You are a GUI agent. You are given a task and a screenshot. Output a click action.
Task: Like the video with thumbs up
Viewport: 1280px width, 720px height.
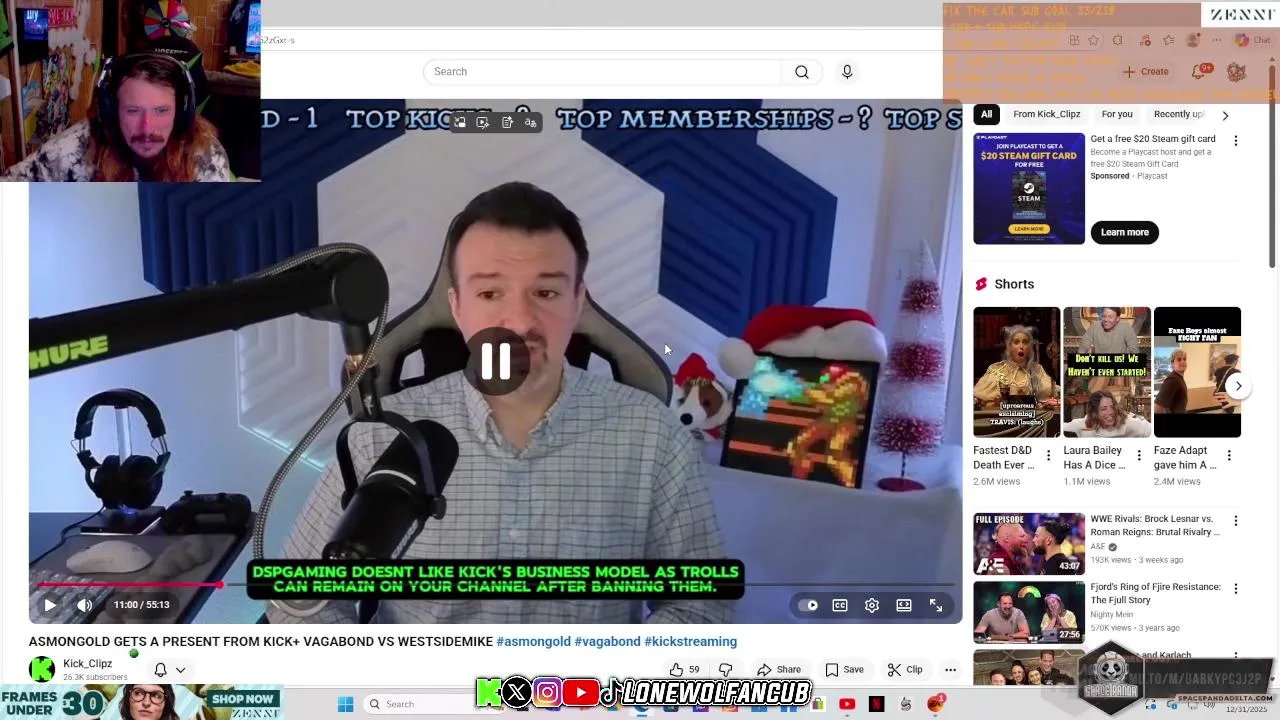click(685, 670)
